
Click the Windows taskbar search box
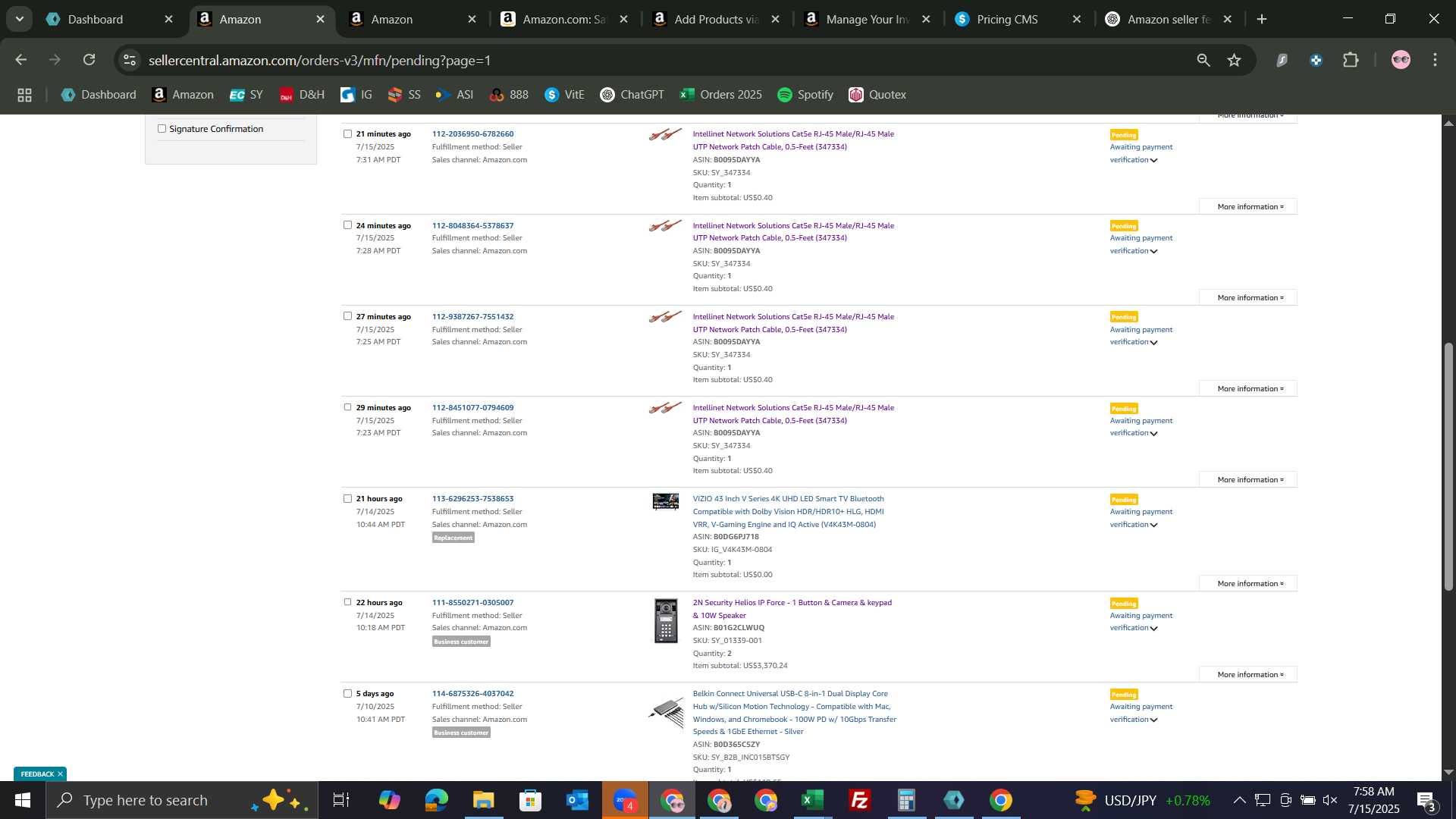pyautogui.click(x=182, y=800)
